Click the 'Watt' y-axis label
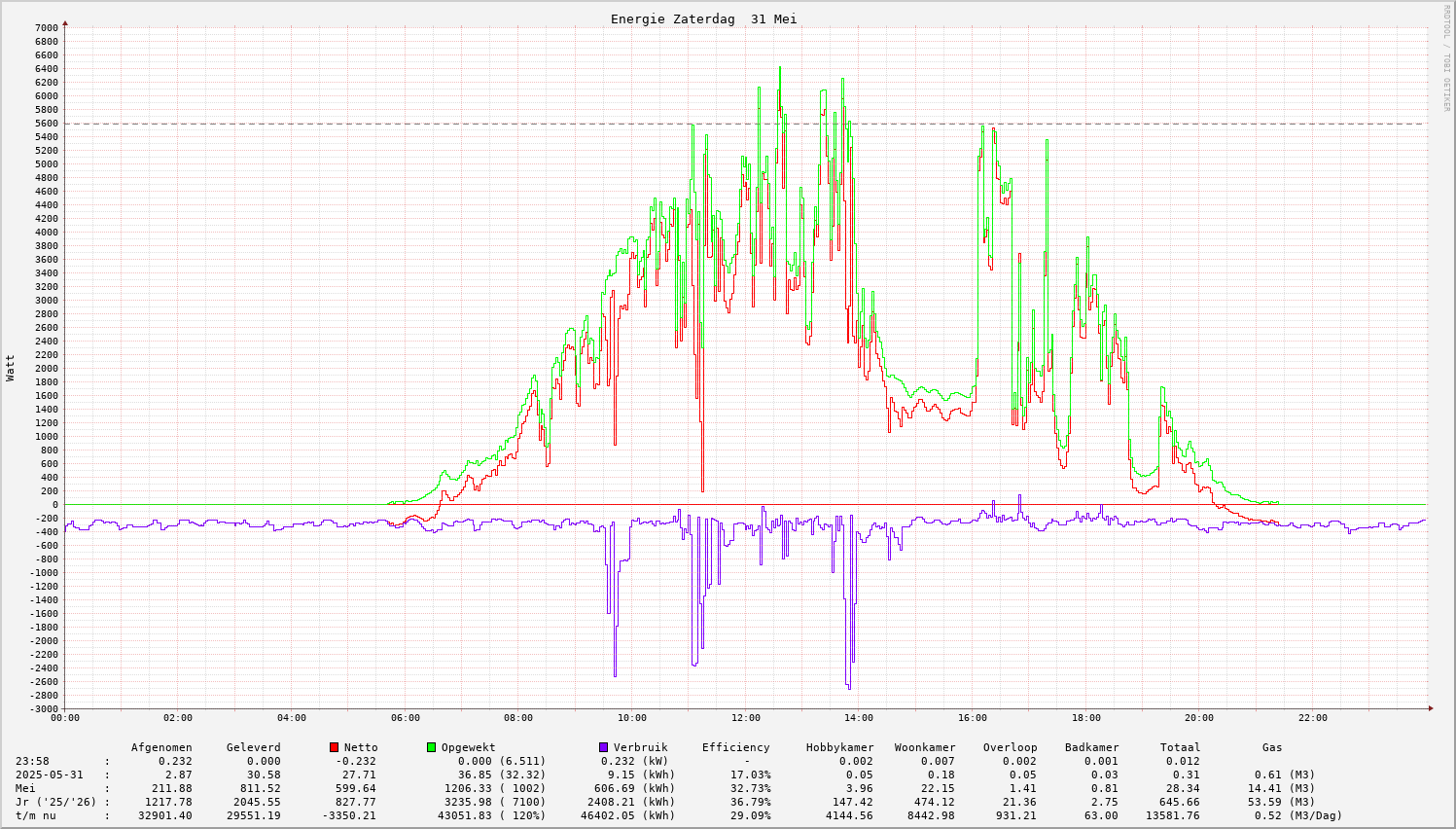Screen dimensions: 1456x829 (11, 368)
